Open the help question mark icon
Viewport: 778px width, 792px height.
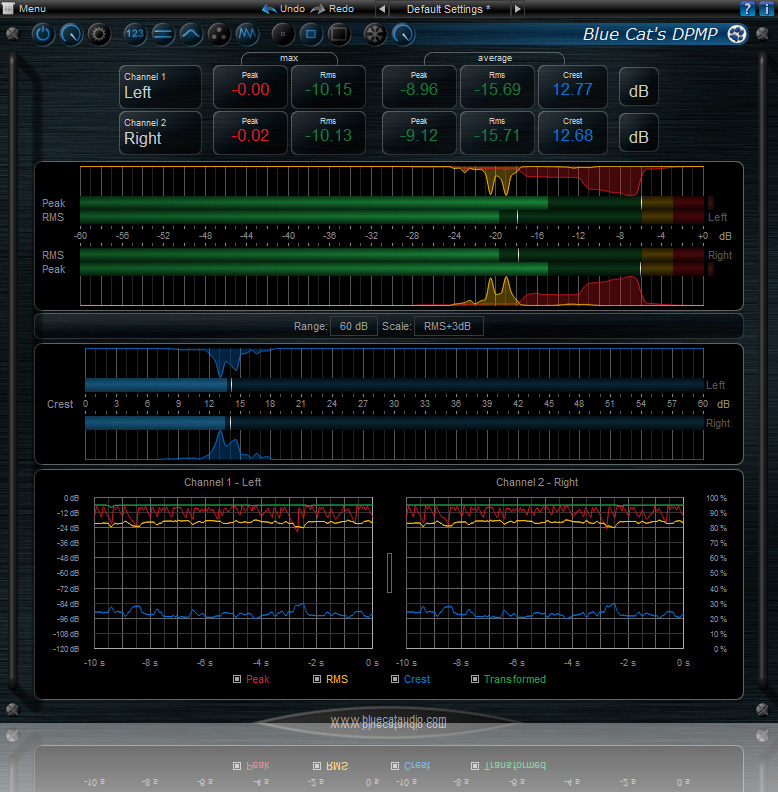pyautogui.click(x=746, y=9)
